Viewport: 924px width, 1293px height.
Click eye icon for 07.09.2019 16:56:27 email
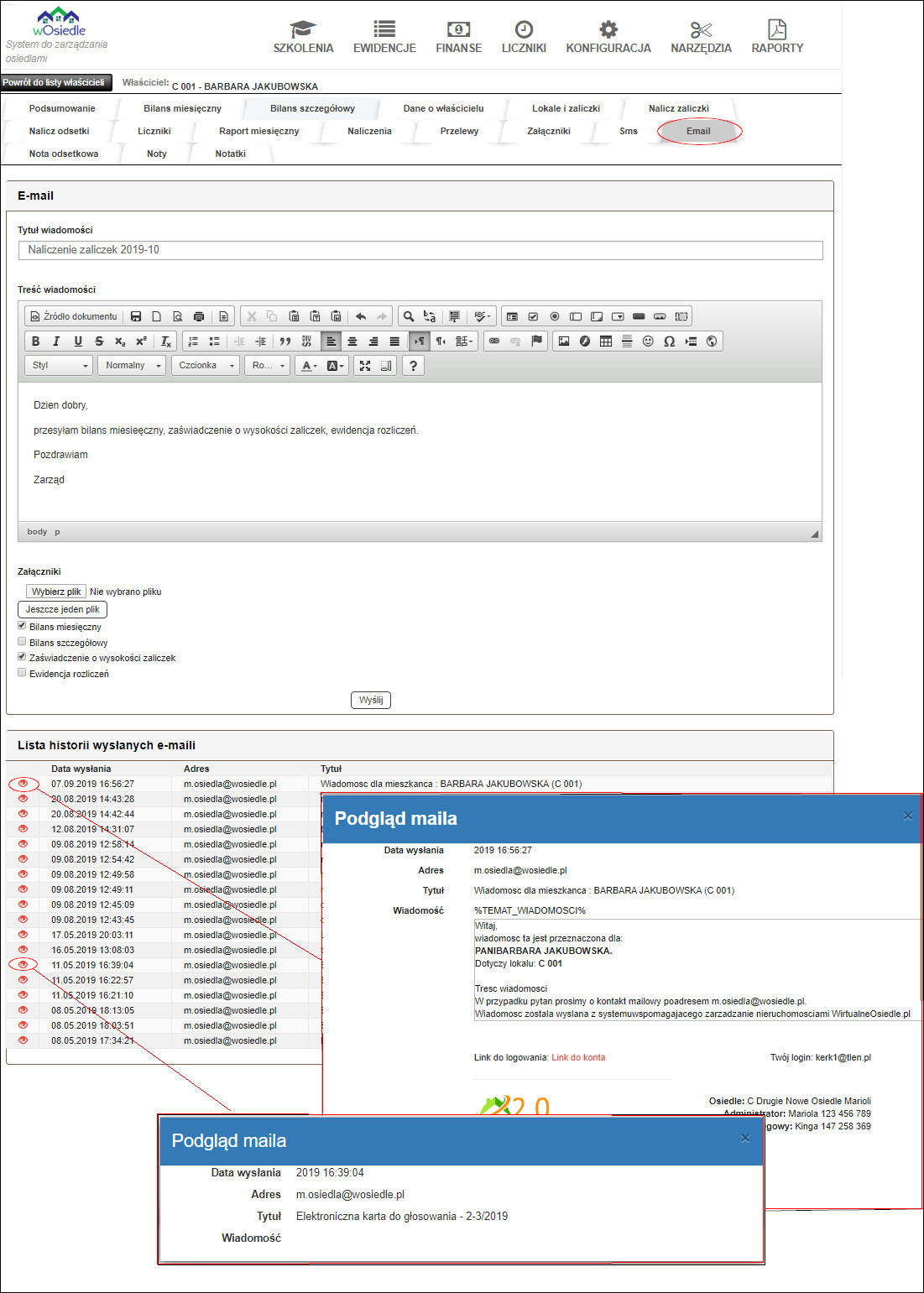tap(23, 783)
